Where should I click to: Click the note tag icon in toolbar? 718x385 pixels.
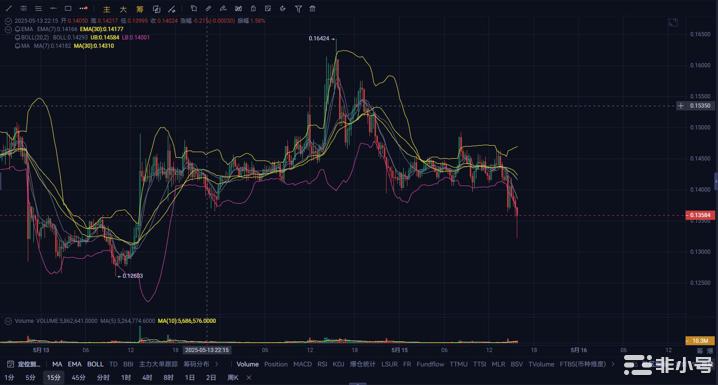194,8
